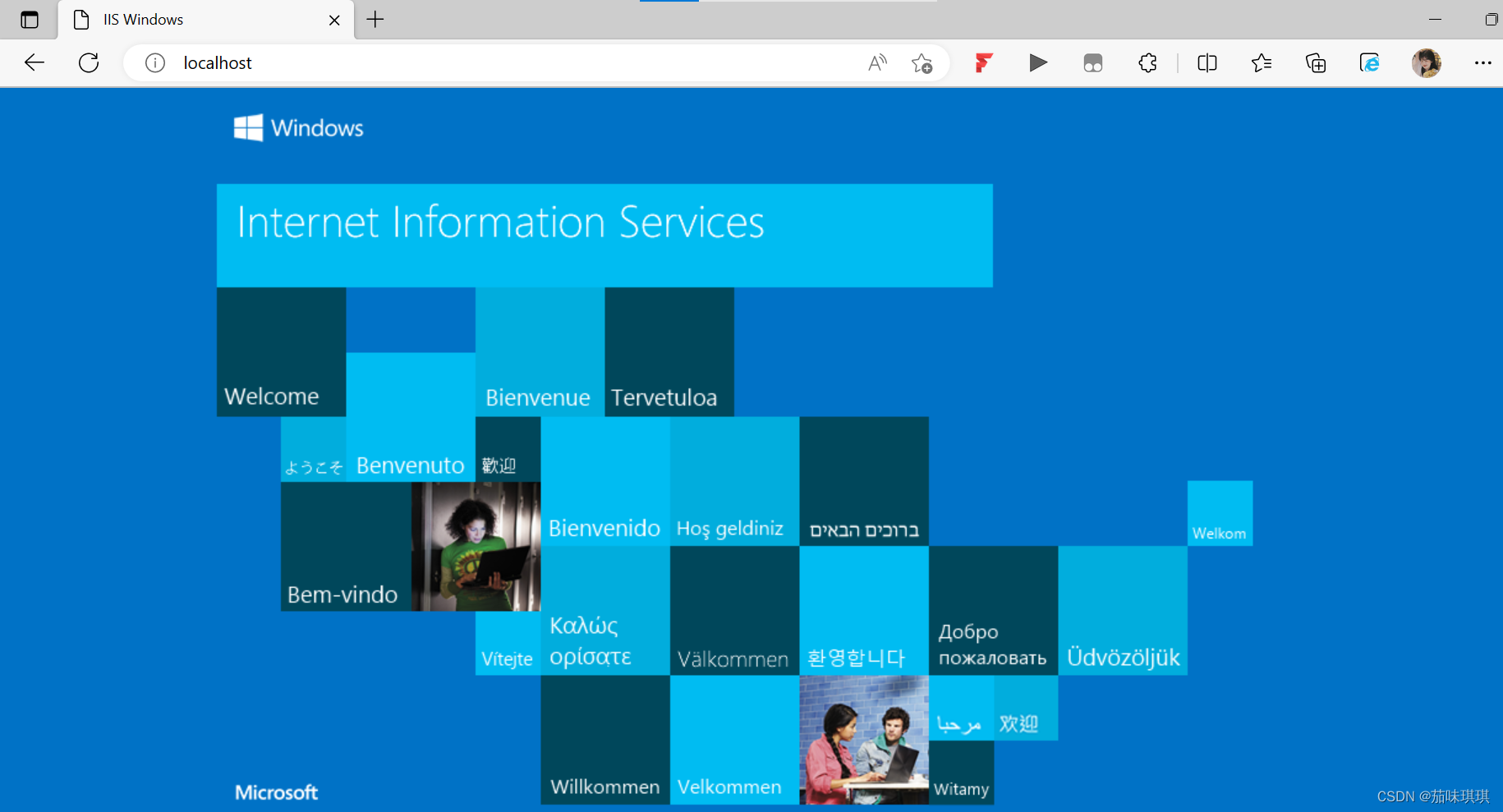This screenshot has width=1503, height=812.
Task: Click the Arabic مرحبا tile
Action: click(961, 708)
